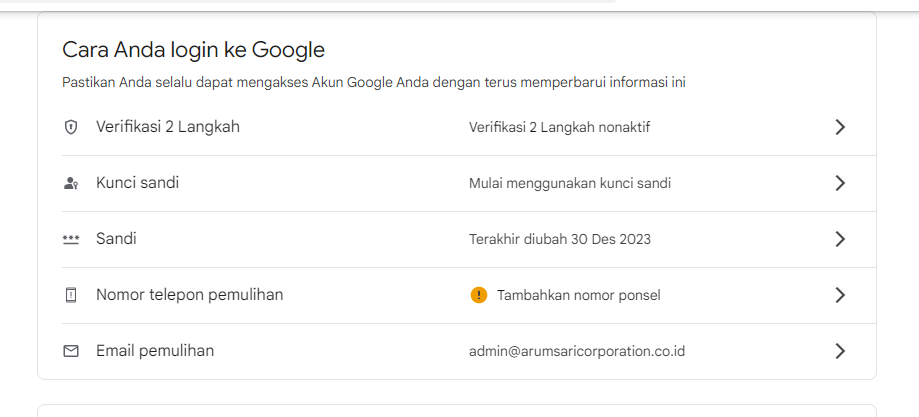Click the admin@arumsaricorporation.co.id recovery email
This screenshot has width=919, height=417.
click(576, 351)
